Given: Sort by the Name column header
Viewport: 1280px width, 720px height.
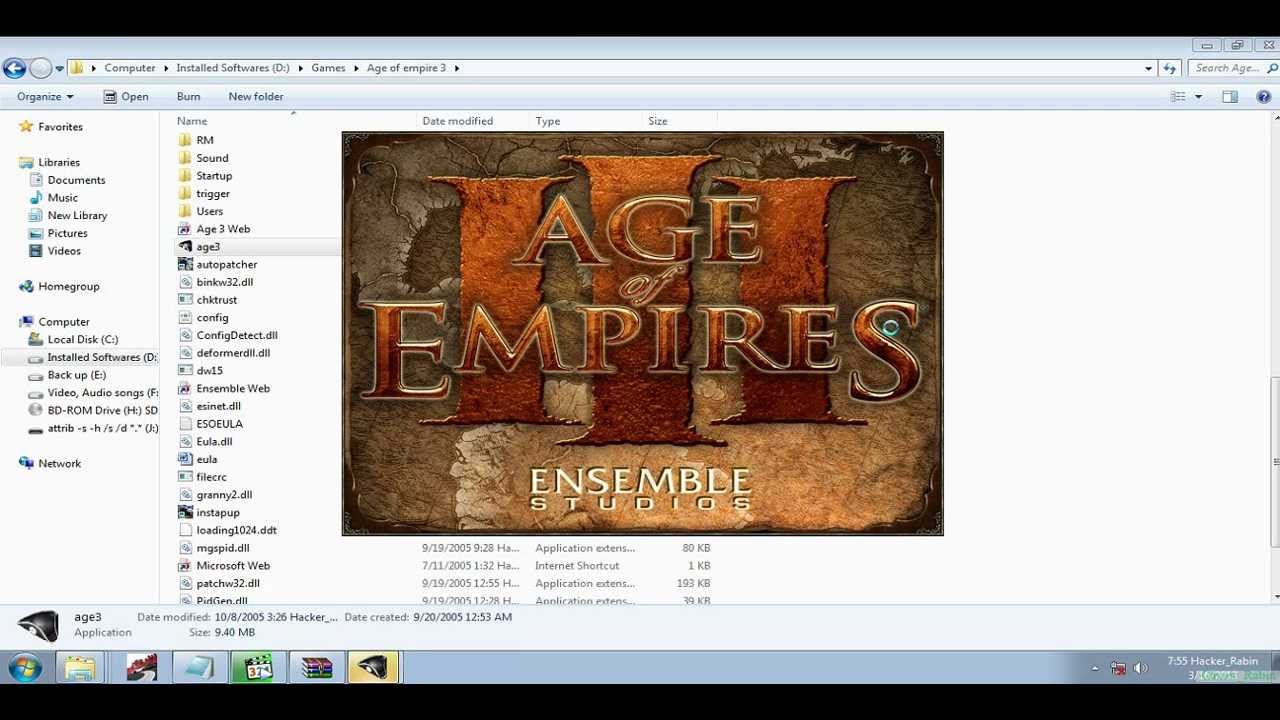Looking at the screenshot, I should click(x=192, y=121).
